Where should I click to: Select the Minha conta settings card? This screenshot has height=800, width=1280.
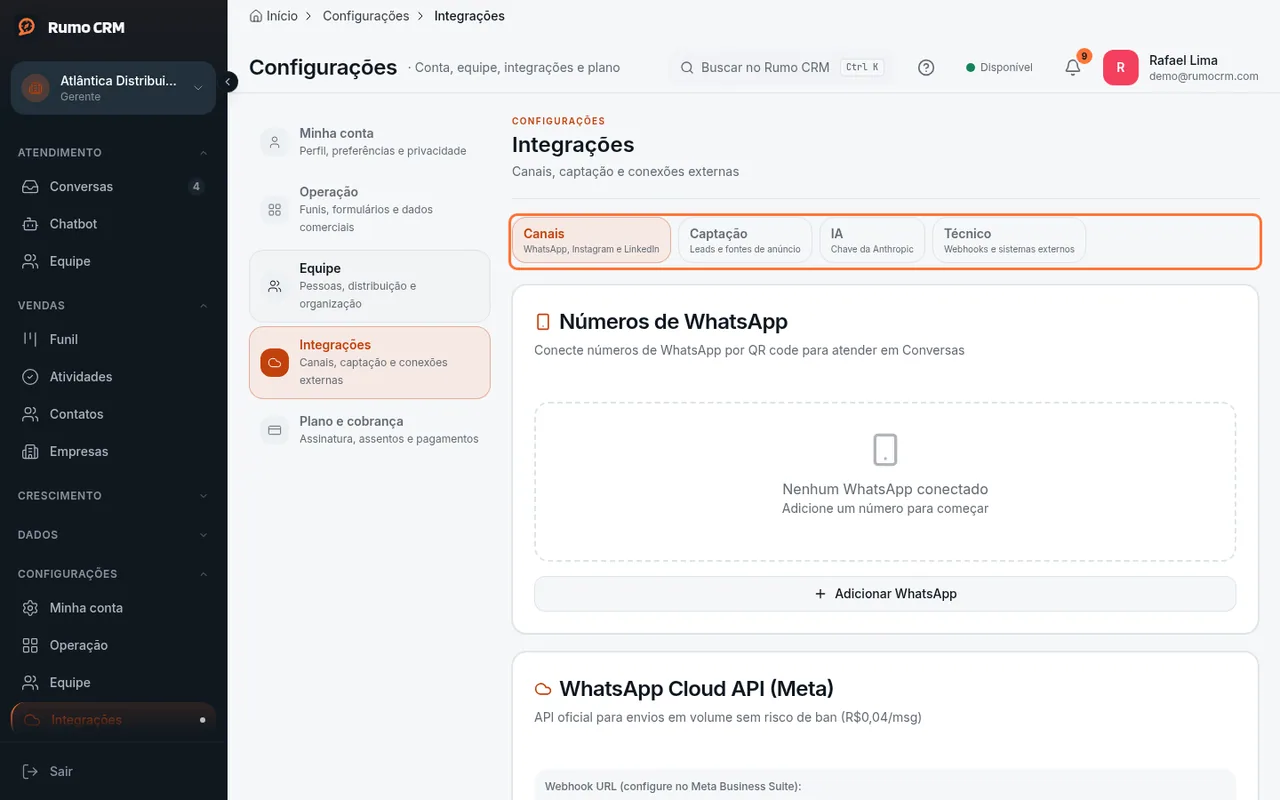point(369,141)
